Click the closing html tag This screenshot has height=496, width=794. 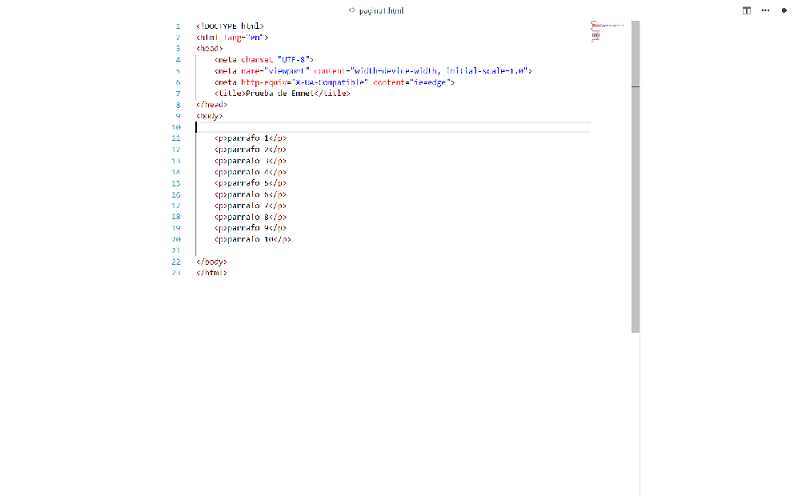(212, 273)
